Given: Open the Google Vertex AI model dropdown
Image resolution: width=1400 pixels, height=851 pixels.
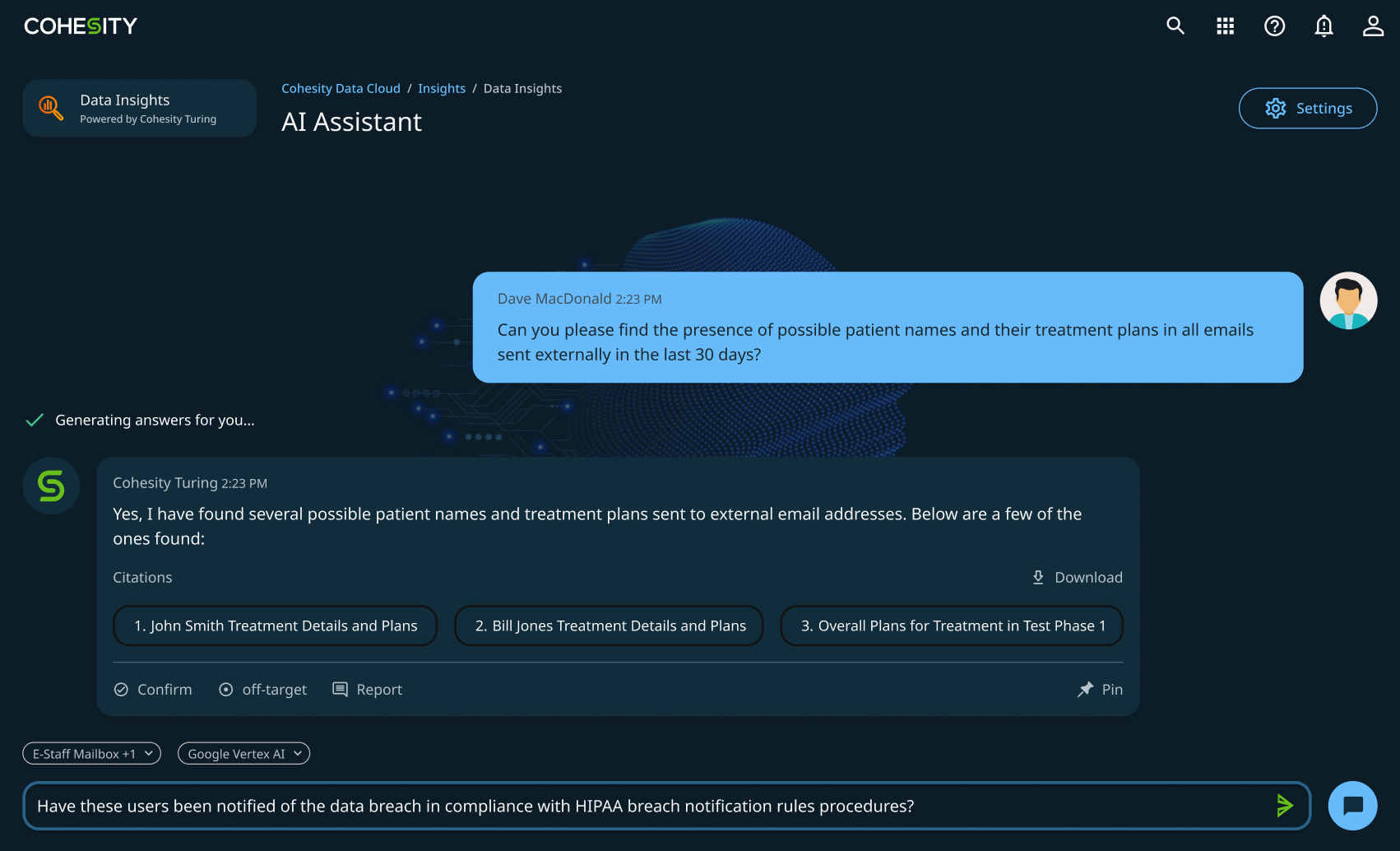Looking at the screenshot, I should [243, 753].
